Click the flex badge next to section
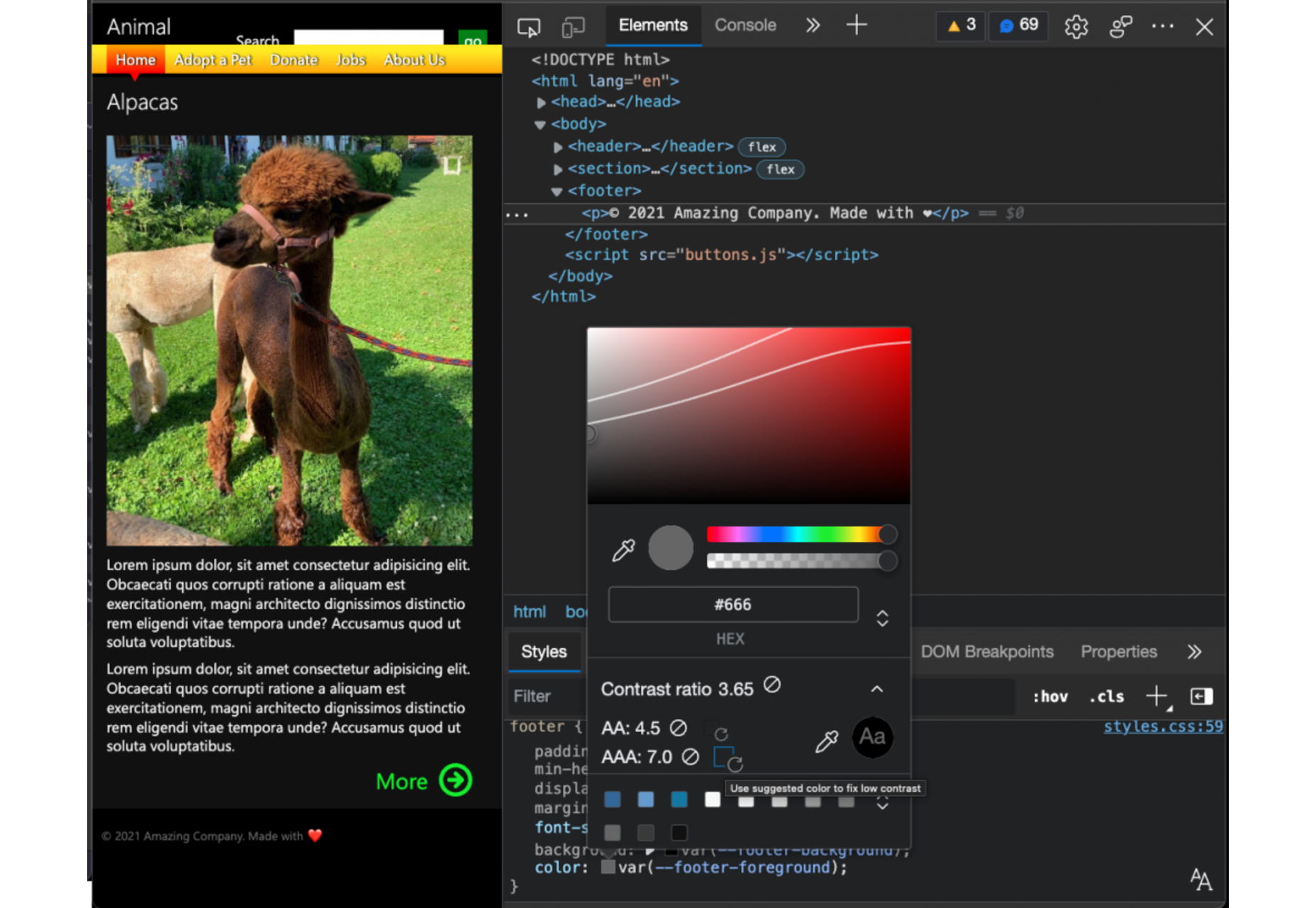The image size is (1316, 908). tap(780, 169)
